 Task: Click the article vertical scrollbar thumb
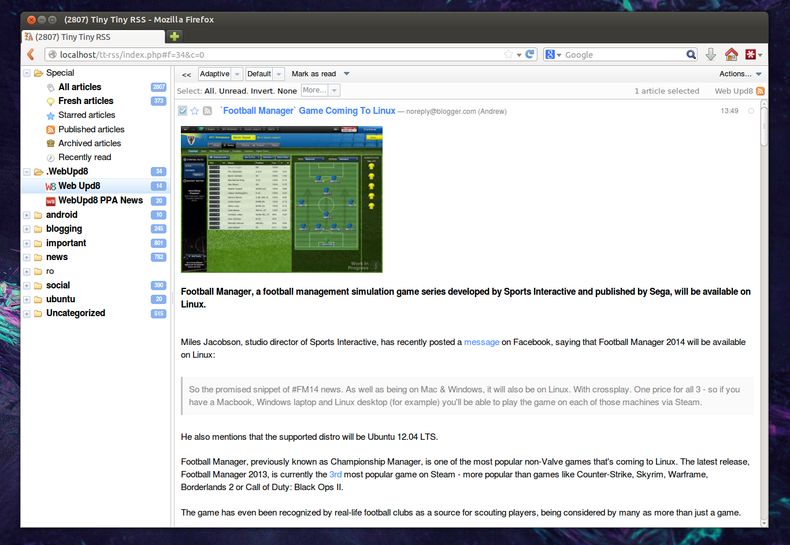click(x=764, y=126)
